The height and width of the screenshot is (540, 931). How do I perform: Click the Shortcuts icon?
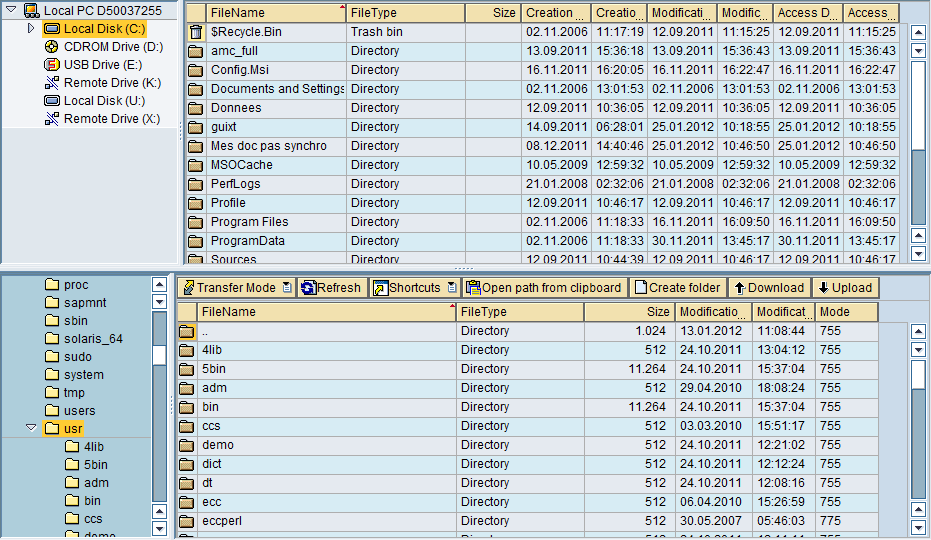pos(380,288)
